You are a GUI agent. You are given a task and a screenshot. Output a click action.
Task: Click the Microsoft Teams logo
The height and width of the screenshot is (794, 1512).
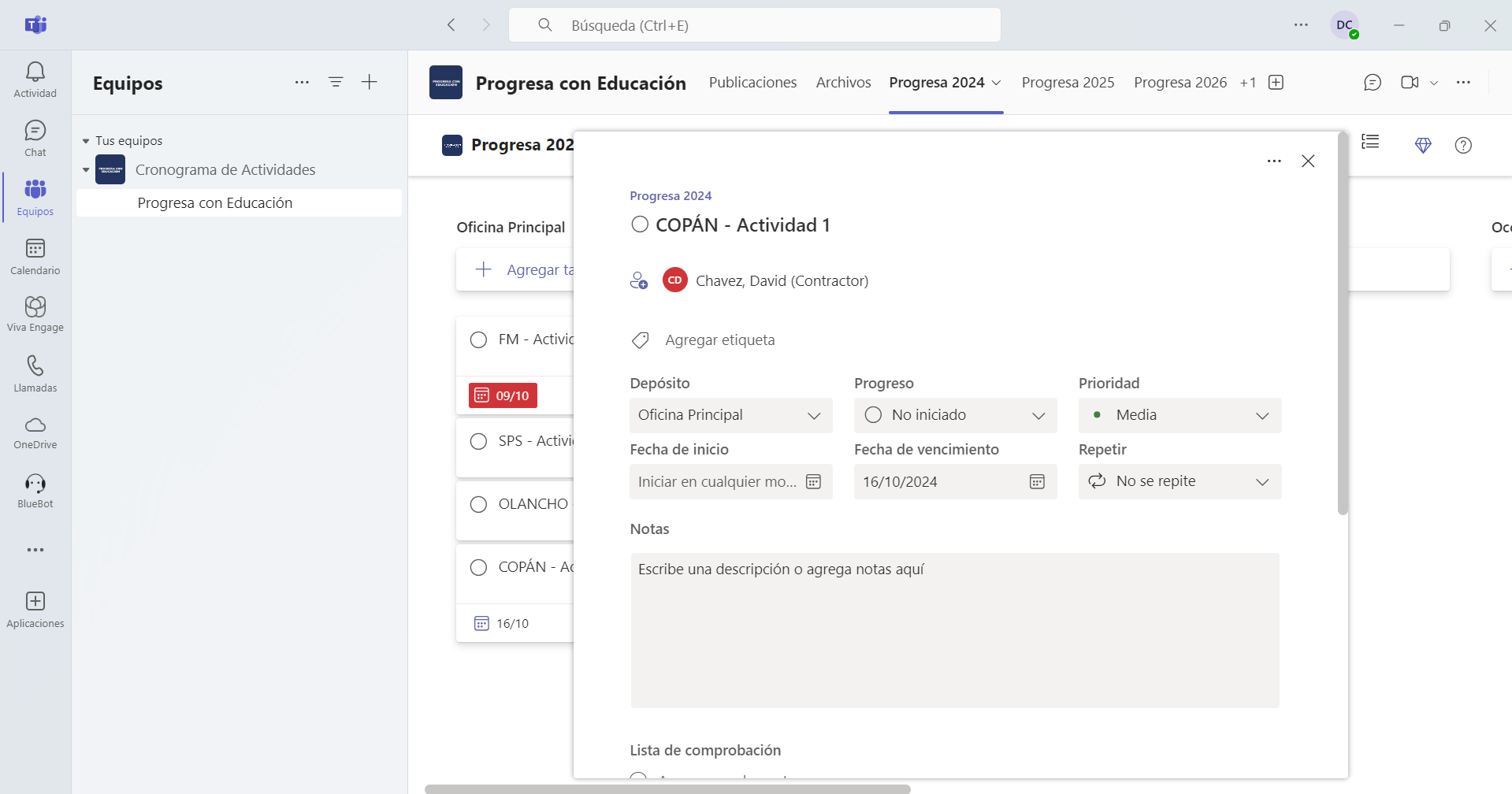35,25
